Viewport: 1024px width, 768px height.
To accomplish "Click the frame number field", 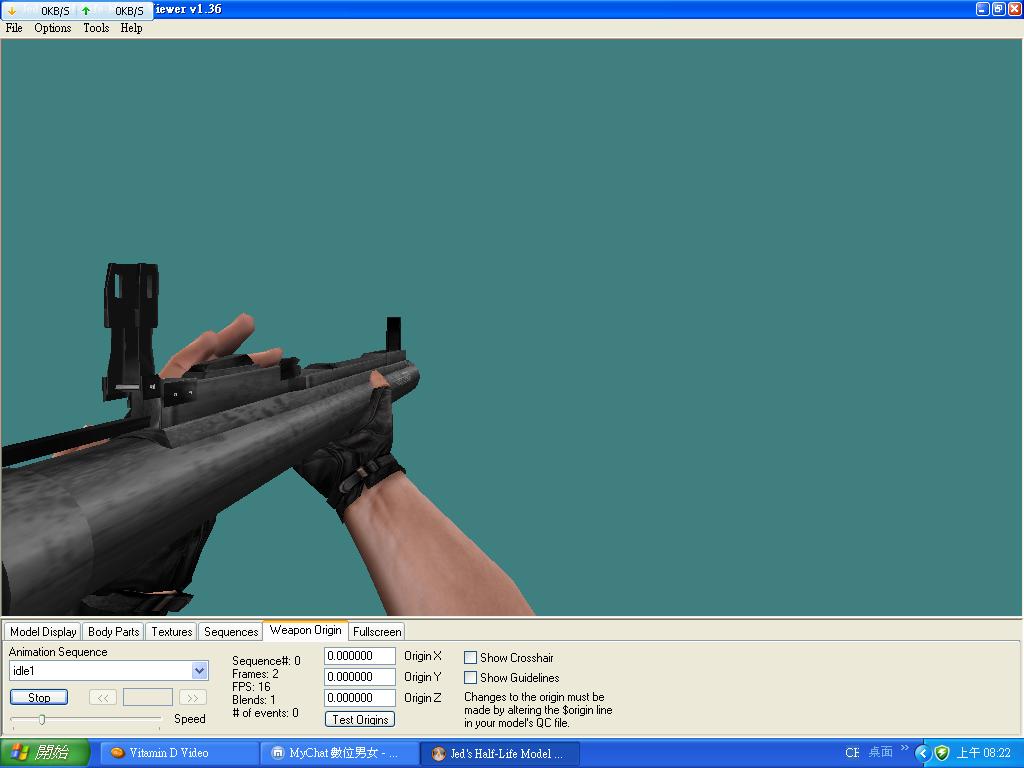I will coord(148,697).
